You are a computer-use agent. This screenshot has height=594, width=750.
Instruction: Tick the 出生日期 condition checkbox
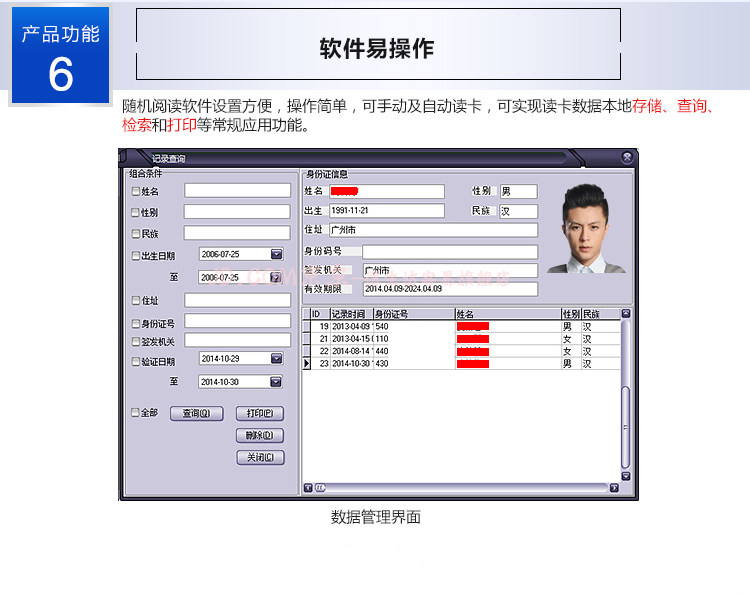(136, 256)
